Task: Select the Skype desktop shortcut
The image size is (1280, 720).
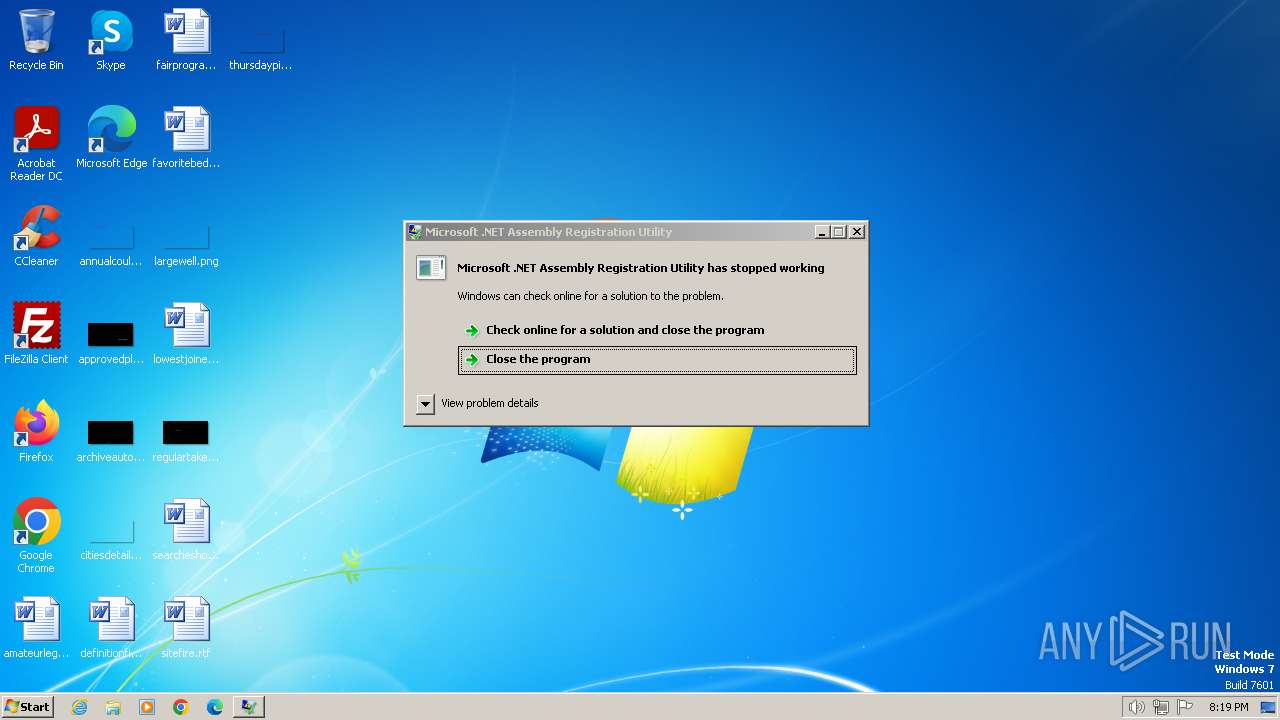Action: (x=111, y=40)
